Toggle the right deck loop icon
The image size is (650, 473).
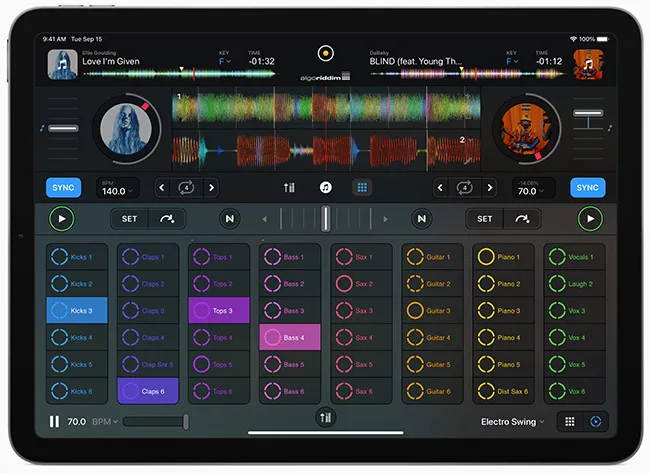point(465,188)
